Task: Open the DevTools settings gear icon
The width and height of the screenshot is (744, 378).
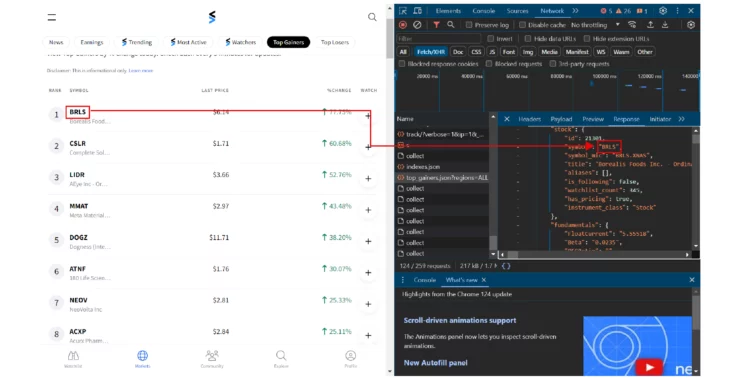Action: click(663, 10)
